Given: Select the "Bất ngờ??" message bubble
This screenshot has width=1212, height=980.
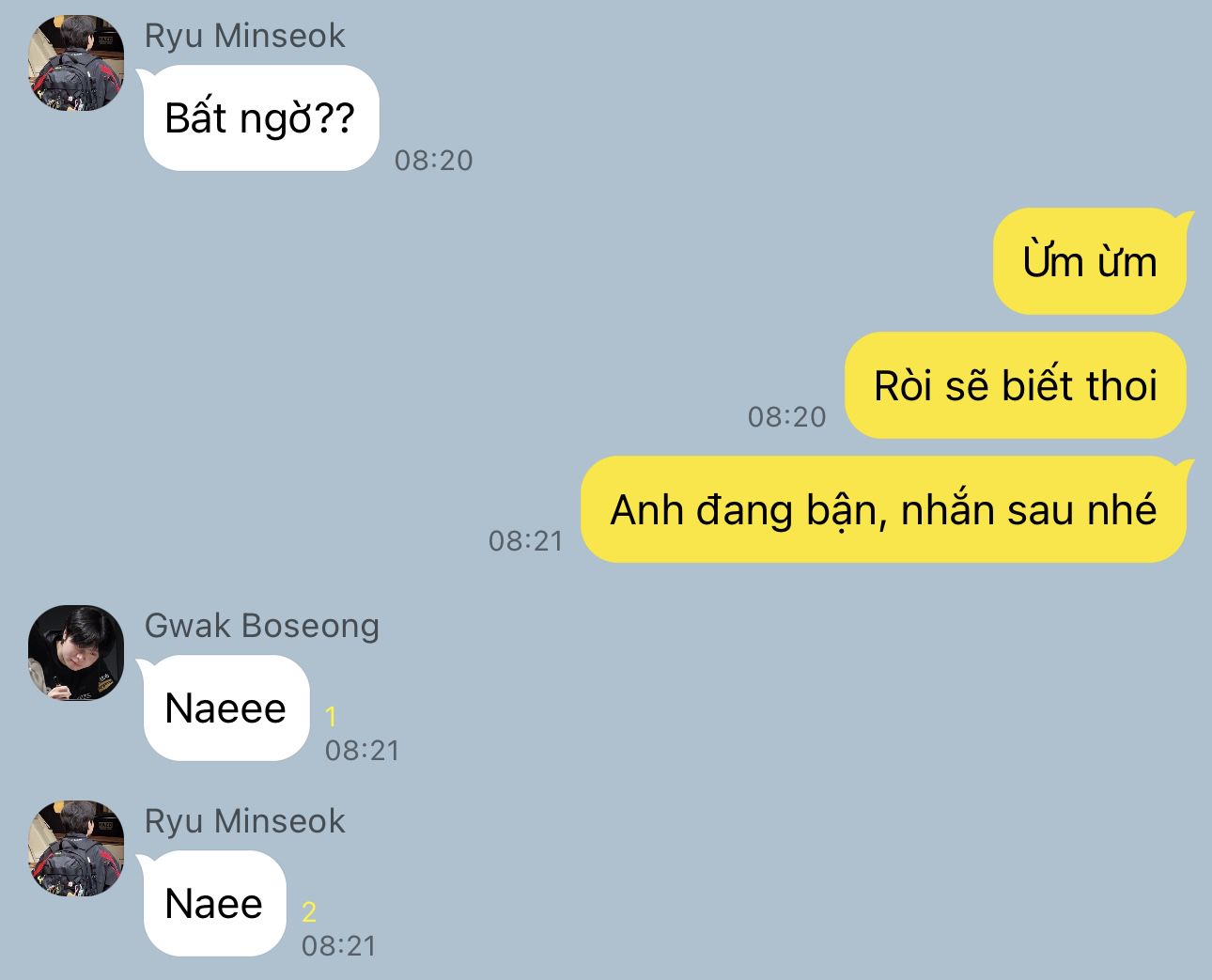Looking at the screenshot, I should pos(260,118).
